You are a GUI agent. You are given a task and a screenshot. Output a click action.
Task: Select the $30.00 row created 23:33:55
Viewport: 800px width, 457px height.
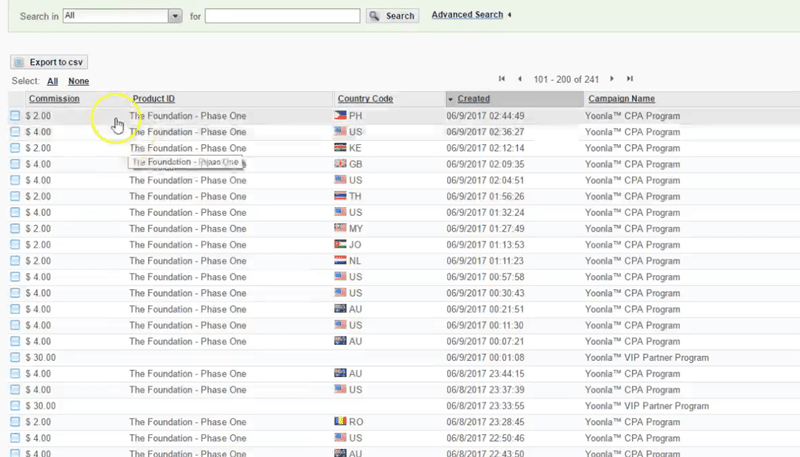click(x=15, y=406)
